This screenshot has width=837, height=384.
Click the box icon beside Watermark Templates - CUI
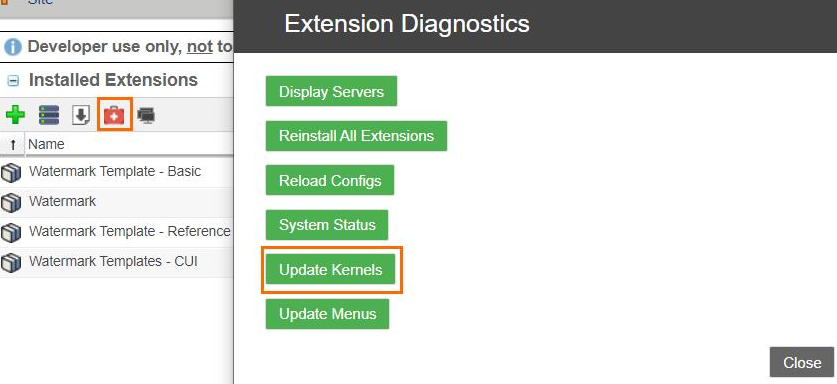(11, 262)
